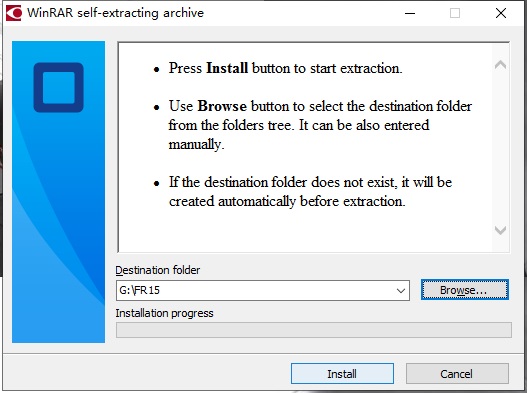527x393 pixels.
Task: Click the scroll down arrow in the instructions box
Action: tap(500, 231)
